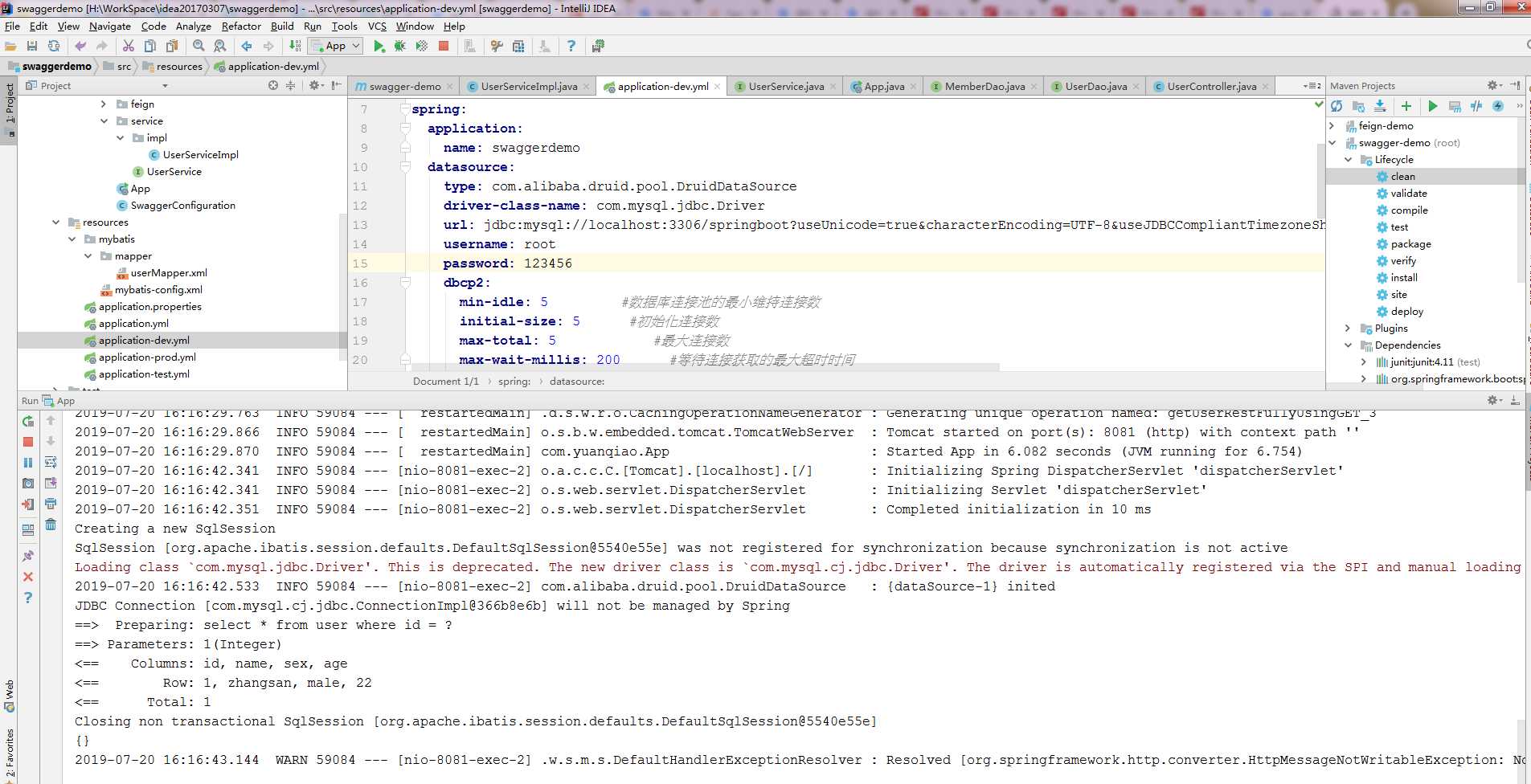Click the Build project icon
1531x784 pixels.
tap(295, 47)
